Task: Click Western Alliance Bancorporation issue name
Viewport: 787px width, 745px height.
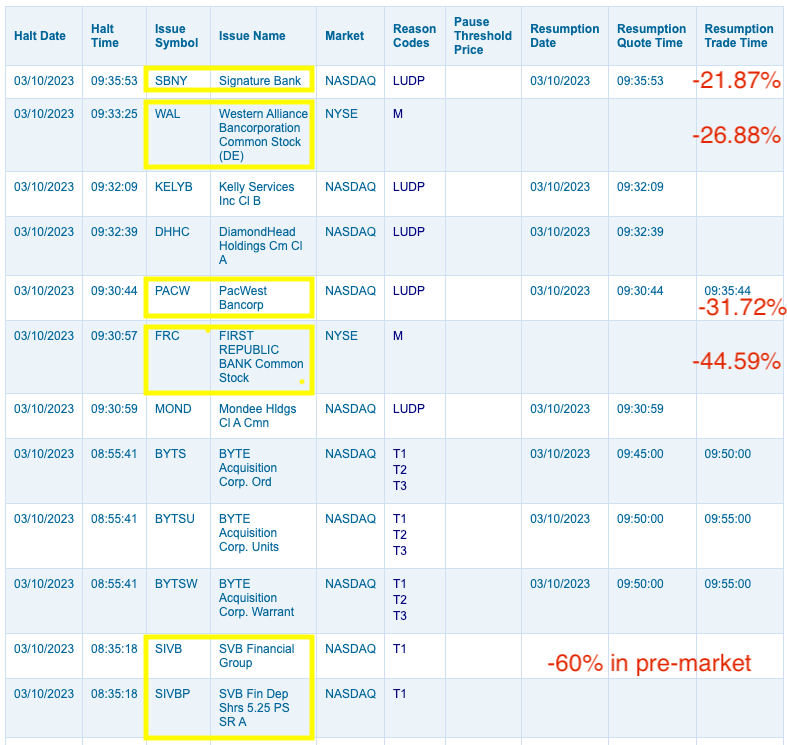Action: [263, 135]
